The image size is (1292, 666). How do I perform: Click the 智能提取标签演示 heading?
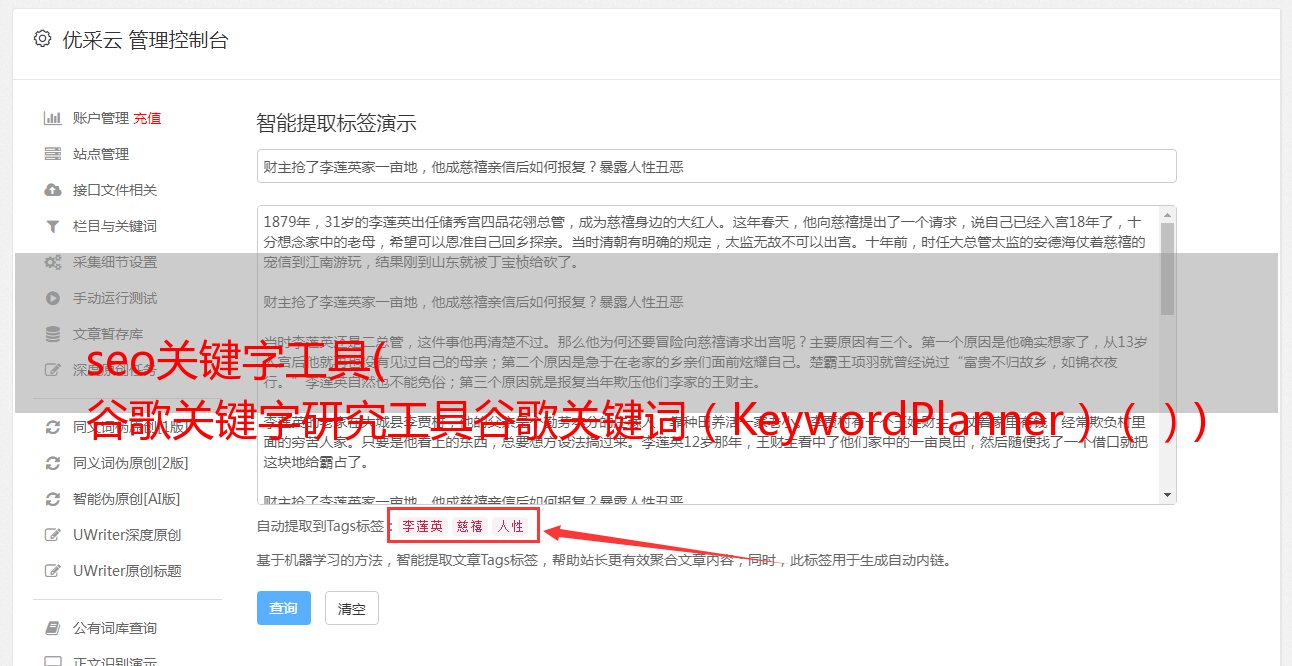pos(337,124)
